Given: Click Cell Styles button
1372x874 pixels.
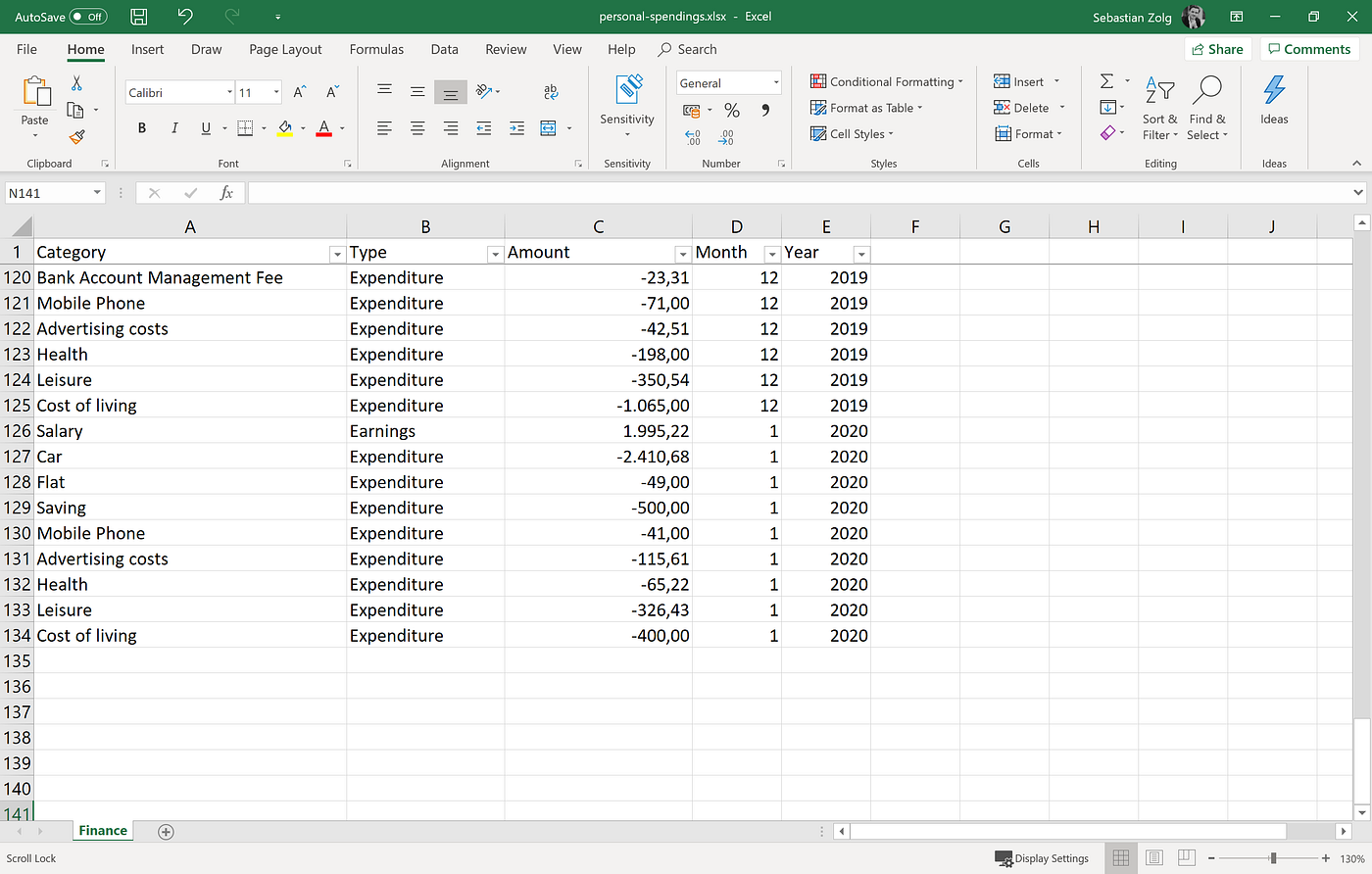Looking at the screenshot, I should point(852,134).
